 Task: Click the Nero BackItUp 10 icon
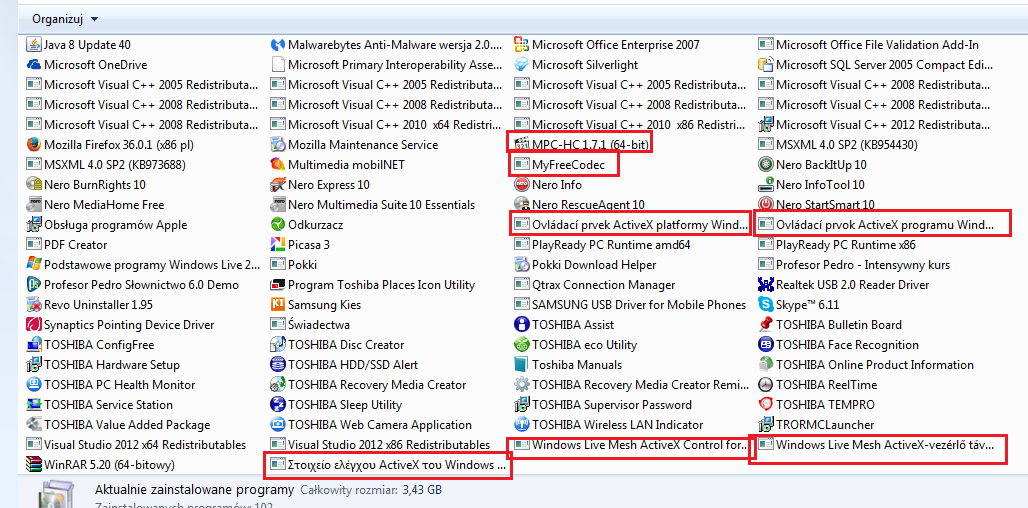[766, 165]
